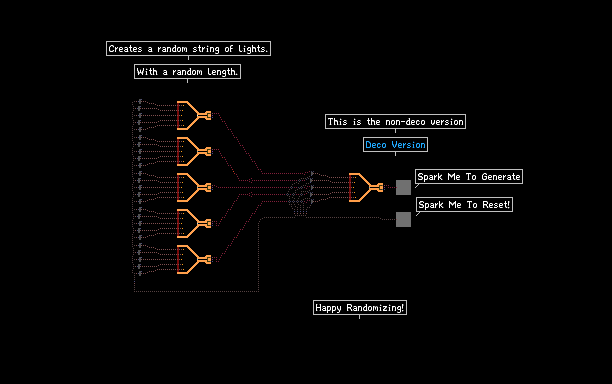Screen dimensions: 612x384
Task: Click the gray Spark Me To Generate square
Action: [x=403, y=187]
